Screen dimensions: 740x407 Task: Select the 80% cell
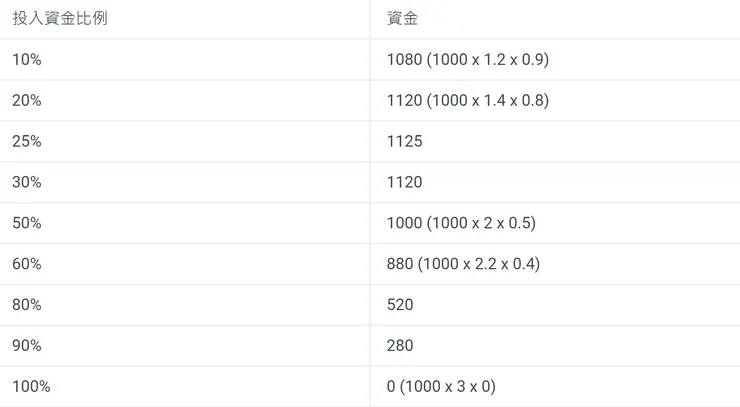[27, 304]
